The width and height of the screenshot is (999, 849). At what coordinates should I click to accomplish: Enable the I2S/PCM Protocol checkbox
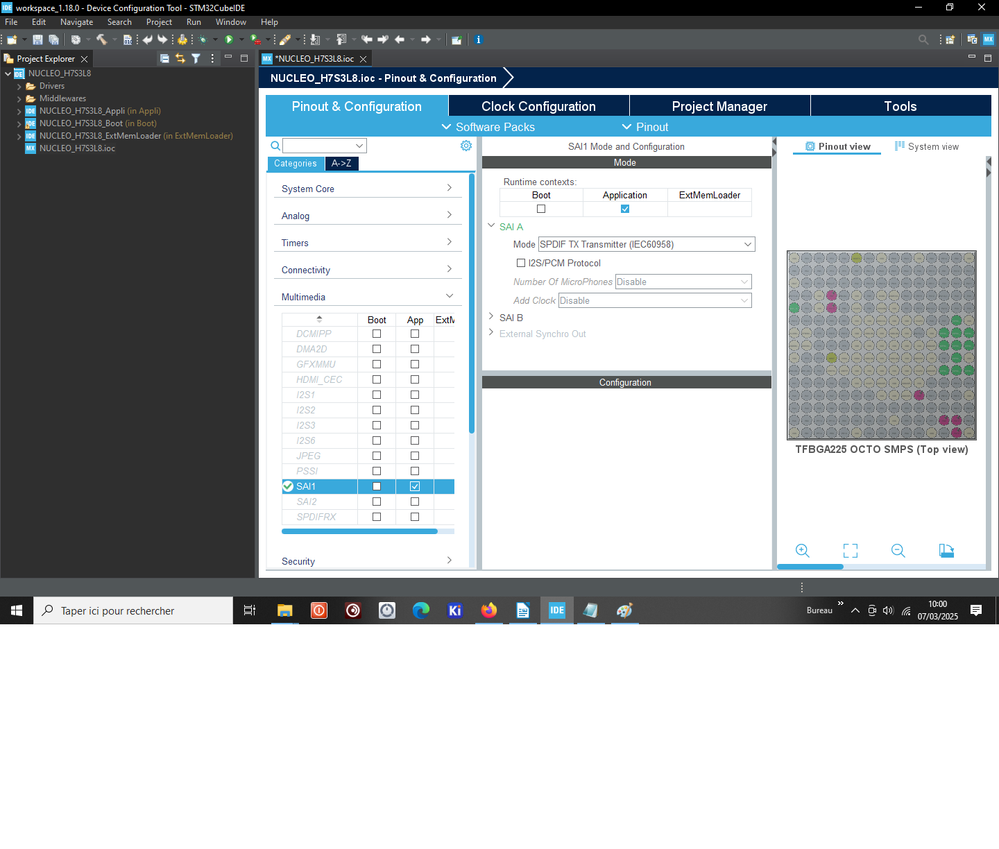[521, 263]
